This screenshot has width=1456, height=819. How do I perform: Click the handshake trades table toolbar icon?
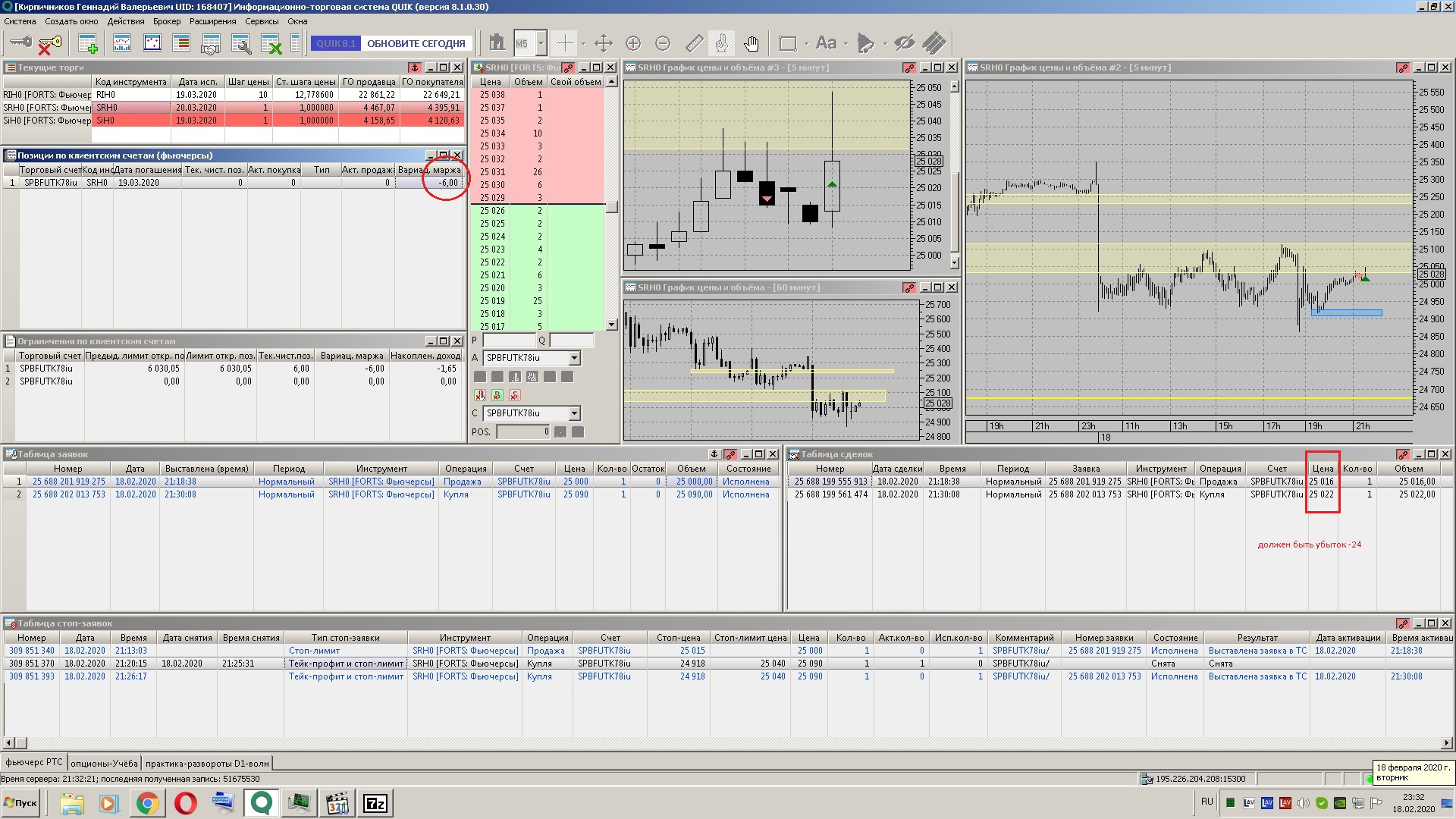(211, 44)
